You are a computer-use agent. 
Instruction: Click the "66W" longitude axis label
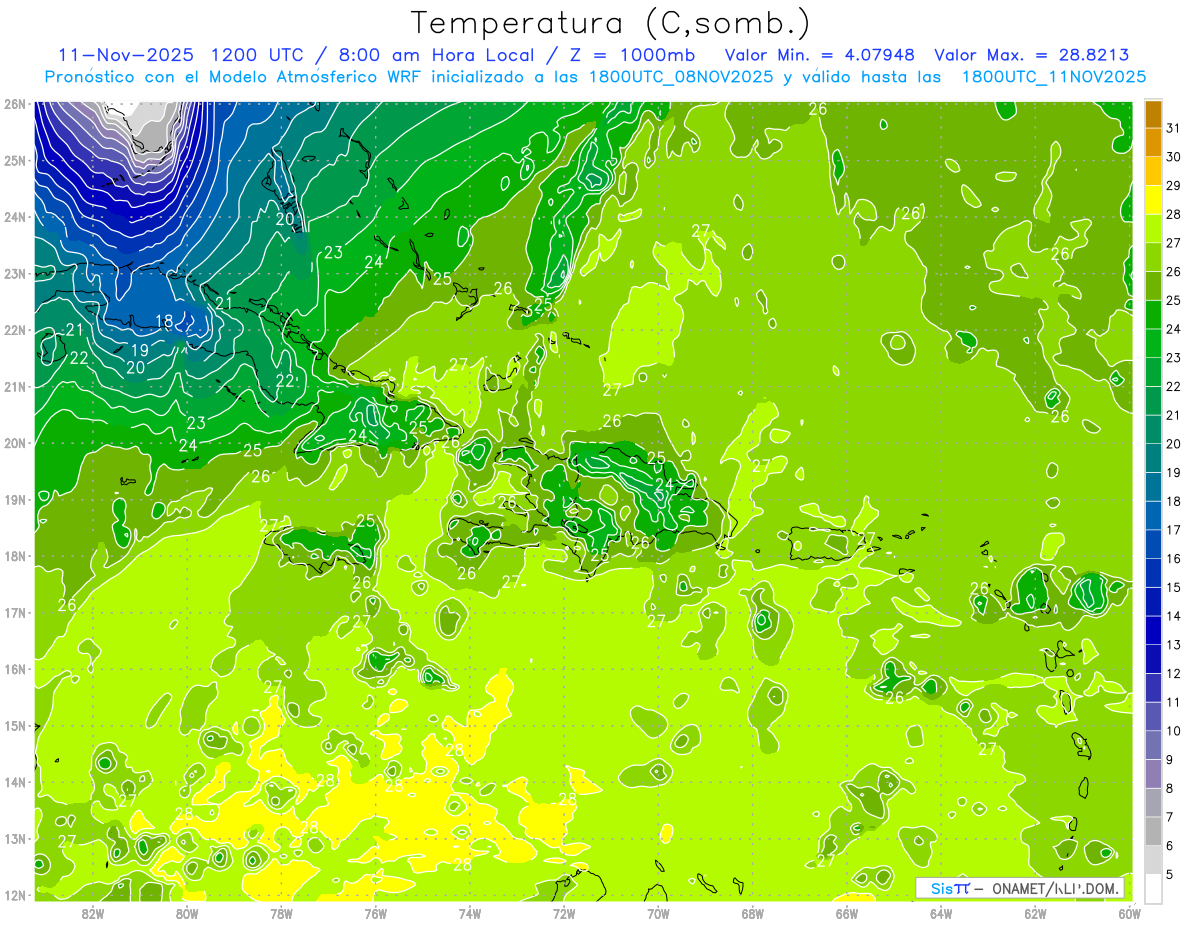coord(847,912)
